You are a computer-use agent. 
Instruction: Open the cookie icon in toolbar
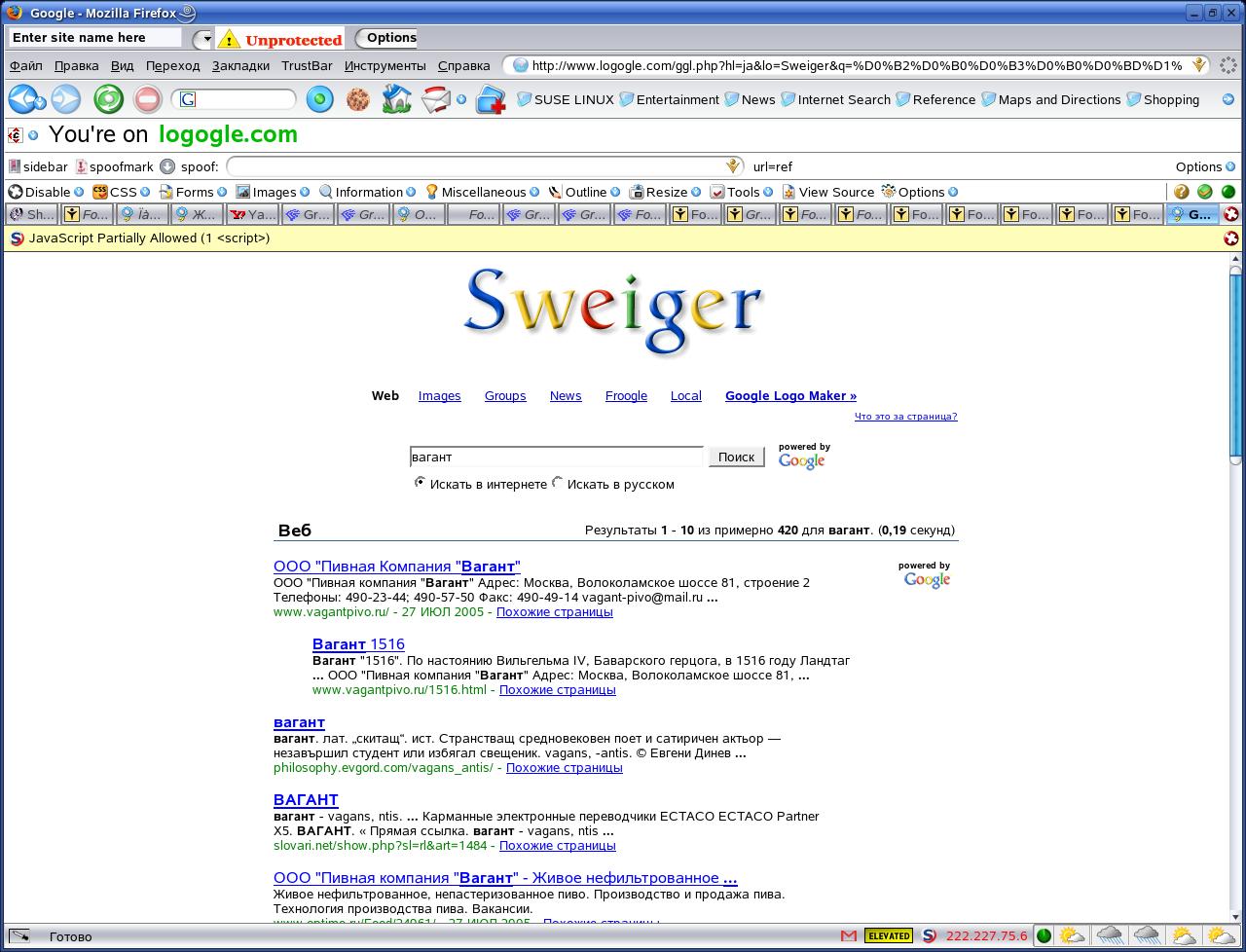358,99
